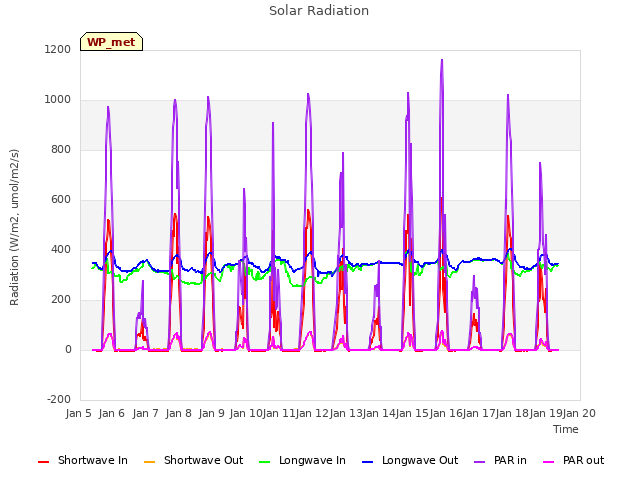640x480 pixels.
Task: Click the Jan 18 x-axis label
Action: 512,413
